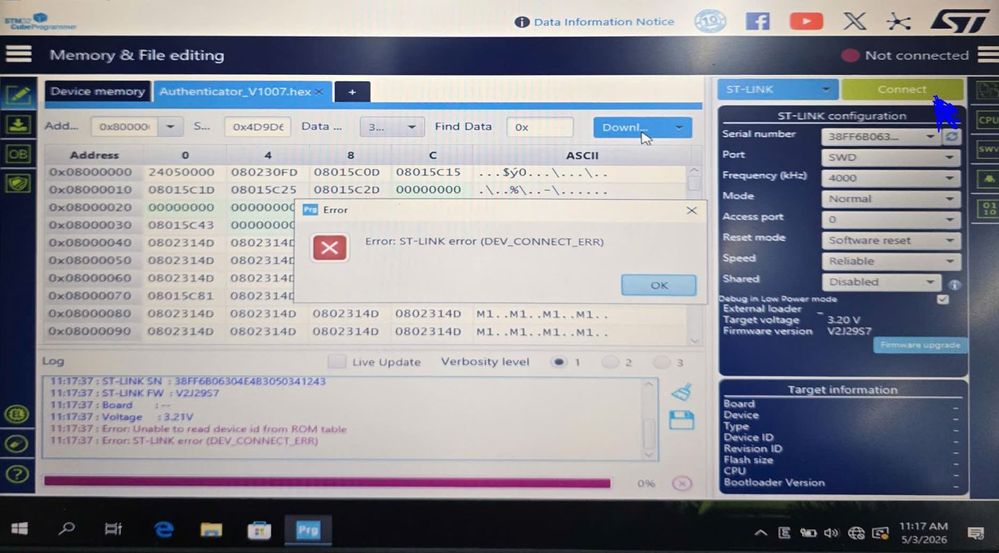Viewport: 999px width, 553px height.
Task: Select the Memory & File editing pencil icon
Action: [18, 96]
